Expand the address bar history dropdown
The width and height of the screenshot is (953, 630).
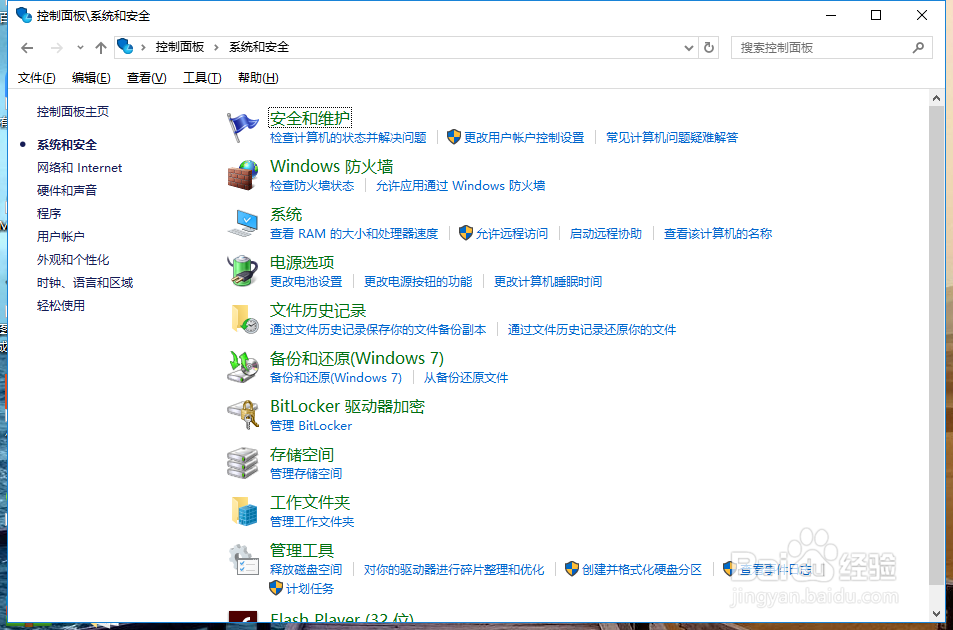pos(689,47)
